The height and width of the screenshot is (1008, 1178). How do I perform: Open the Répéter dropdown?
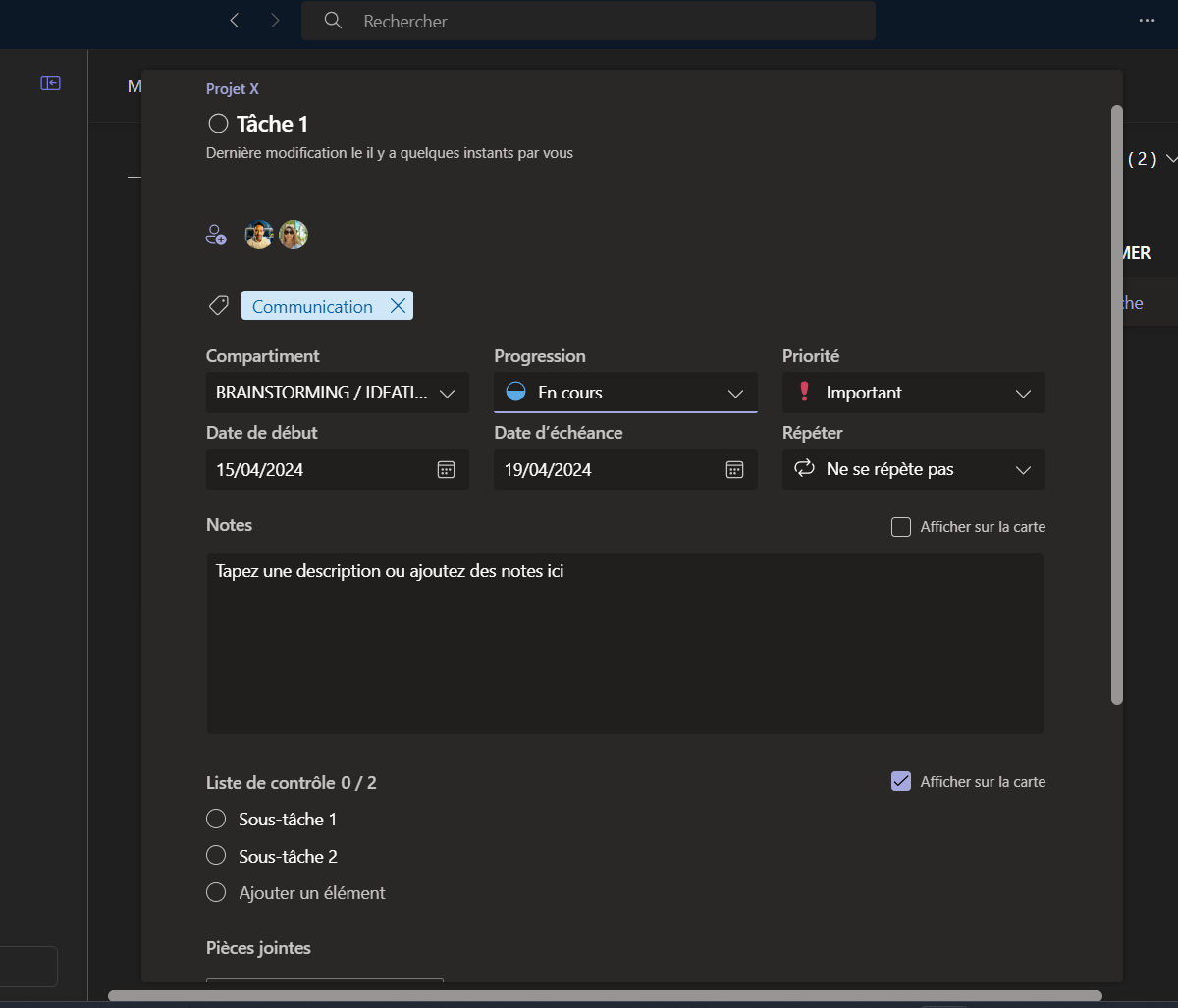(913, 469)
